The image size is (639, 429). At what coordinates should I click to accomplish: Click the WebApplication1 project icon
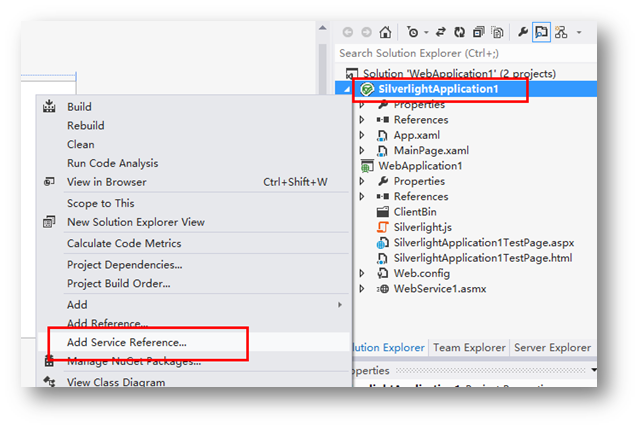(367, 166)
